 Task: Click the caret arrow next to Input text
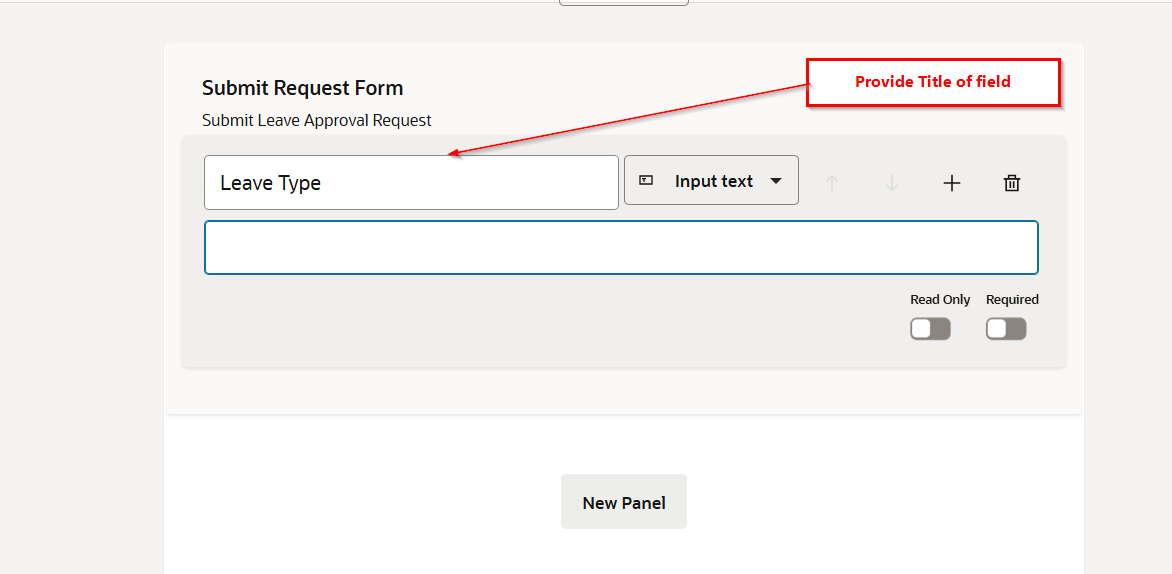pyautogui.click(x=776, y=181)
